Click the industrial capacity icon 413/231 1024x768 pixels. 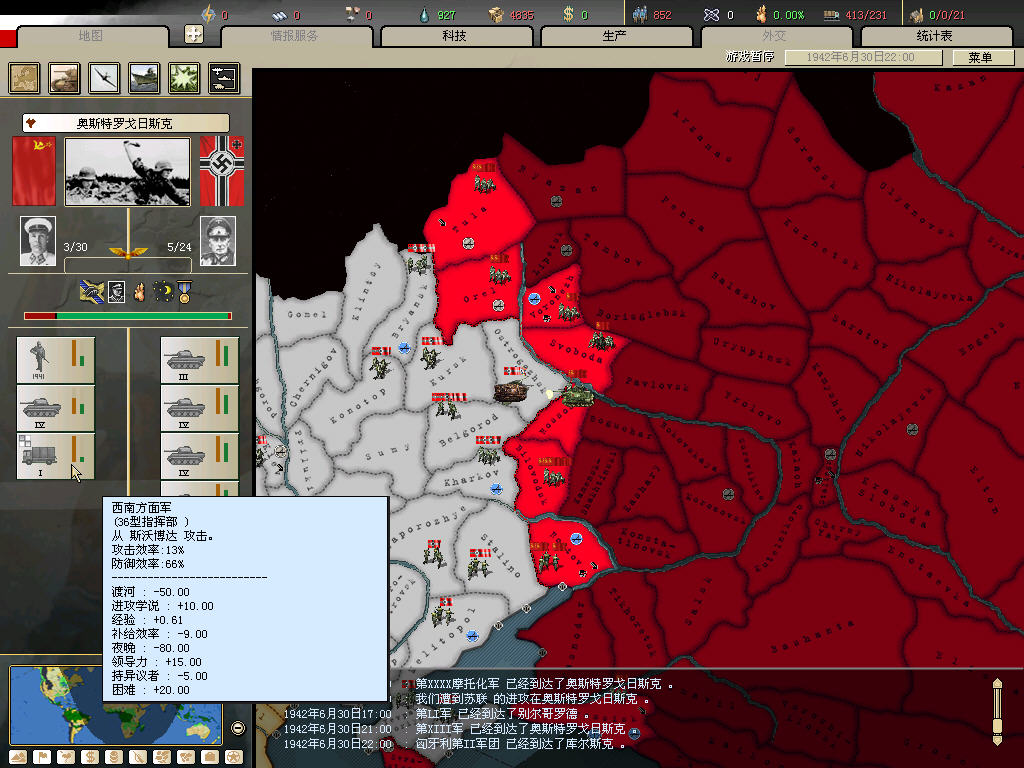click(831, 14)
